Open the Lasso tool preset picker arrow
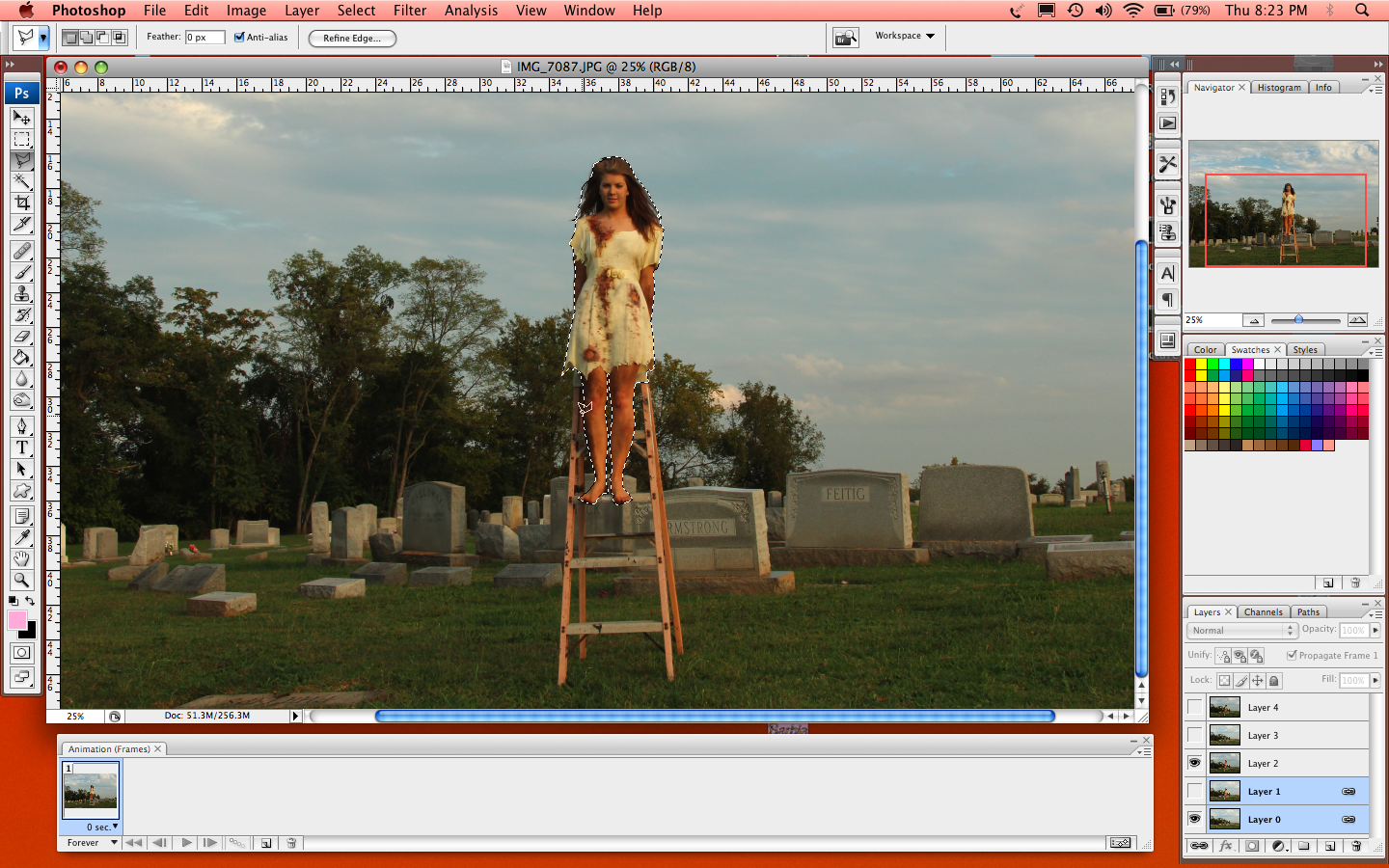This screenshot has width=1389, height=868. point(43,39)
